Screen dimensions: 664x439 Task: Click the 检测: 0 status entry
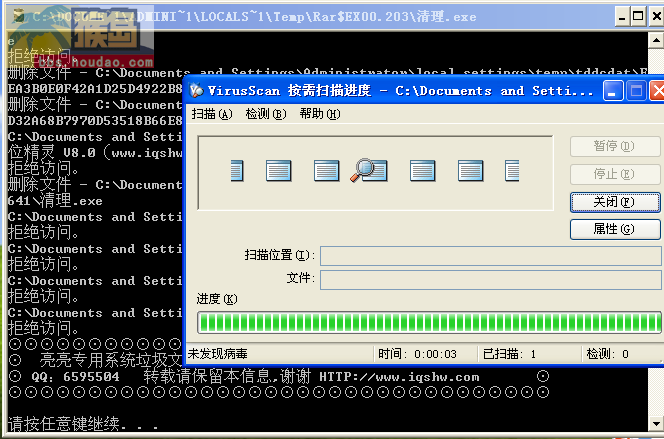(x=607, y=354)
